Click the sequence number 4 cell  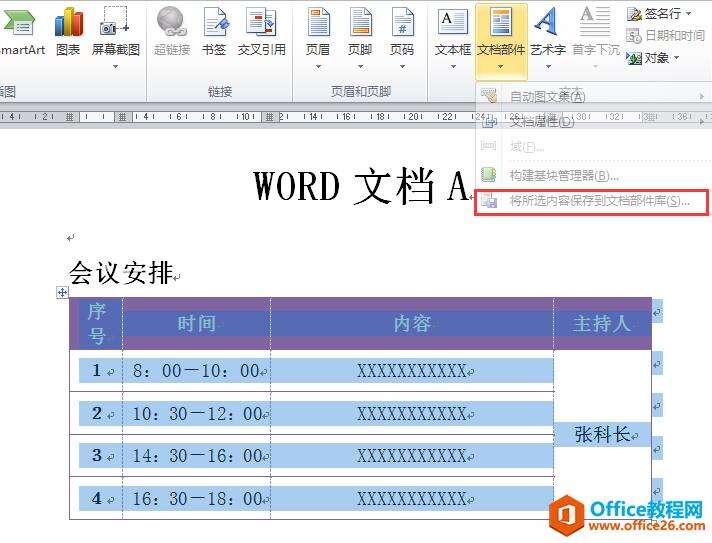(x=96, y=499)
